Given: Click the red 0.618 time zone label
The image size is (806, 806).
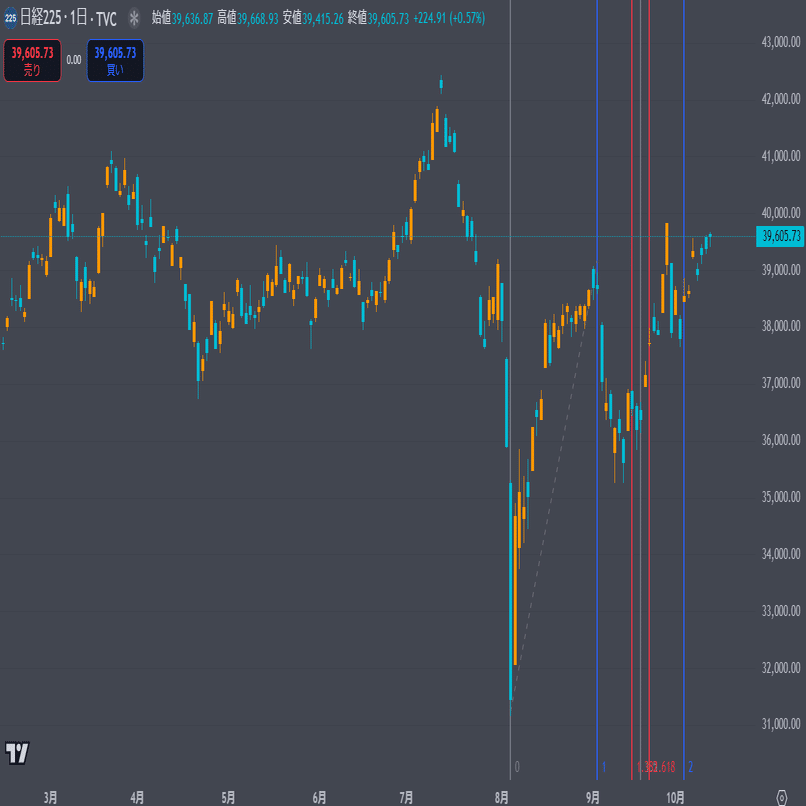Looking at the screenshot, I should click(x=664, y=767).
